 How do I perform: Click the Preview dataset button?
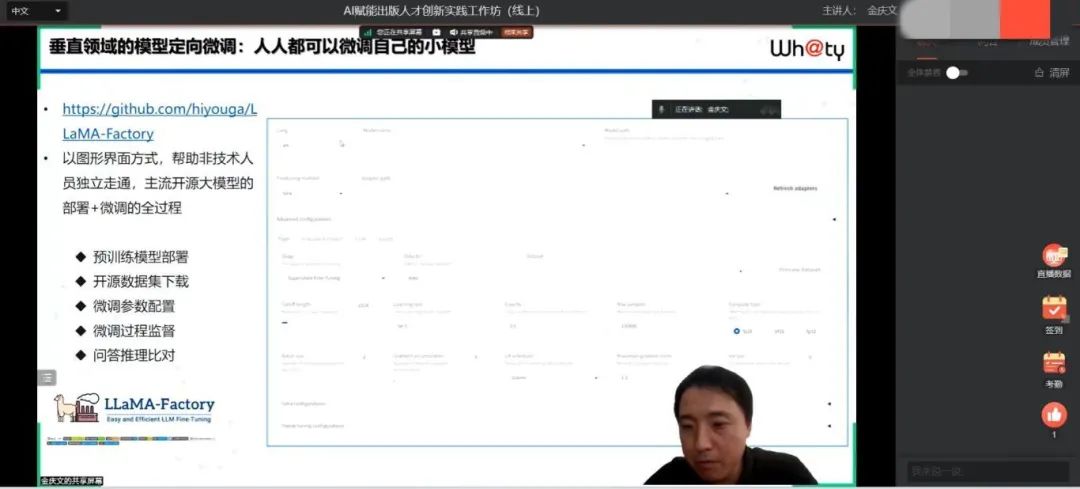pos(800,270)
